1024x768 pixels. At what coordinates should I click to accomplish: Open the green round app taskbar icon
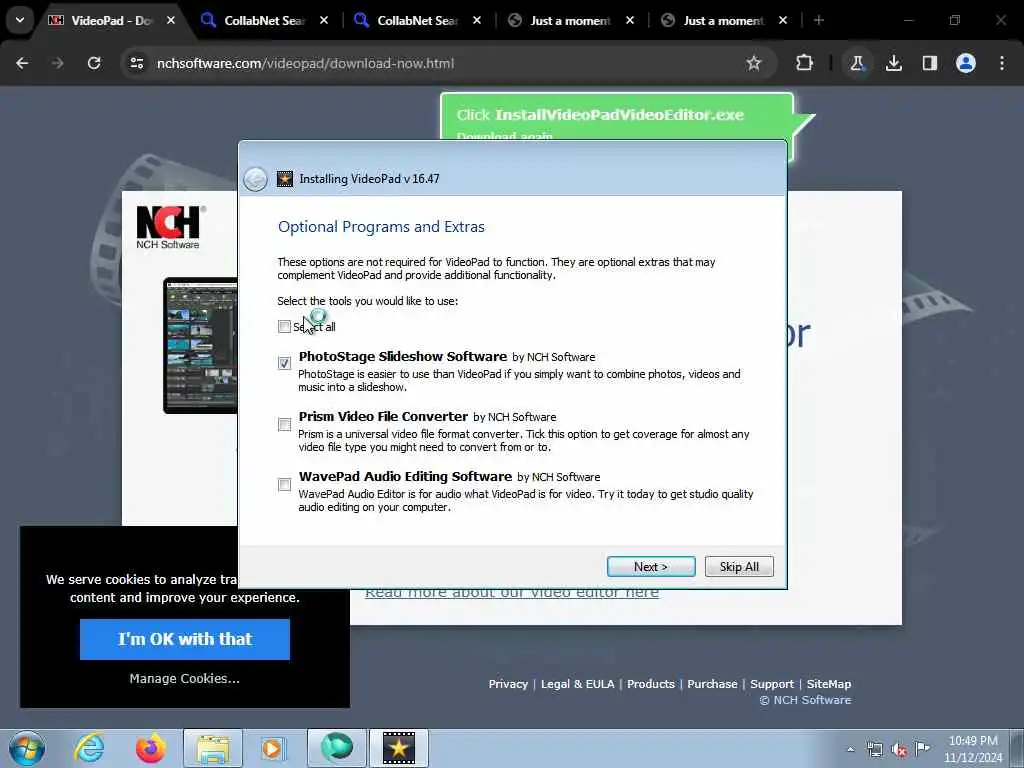337,748
